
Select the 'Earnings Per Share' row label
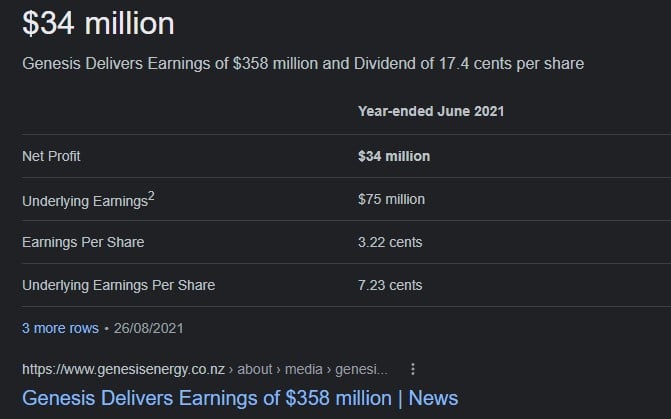(83, 242)
